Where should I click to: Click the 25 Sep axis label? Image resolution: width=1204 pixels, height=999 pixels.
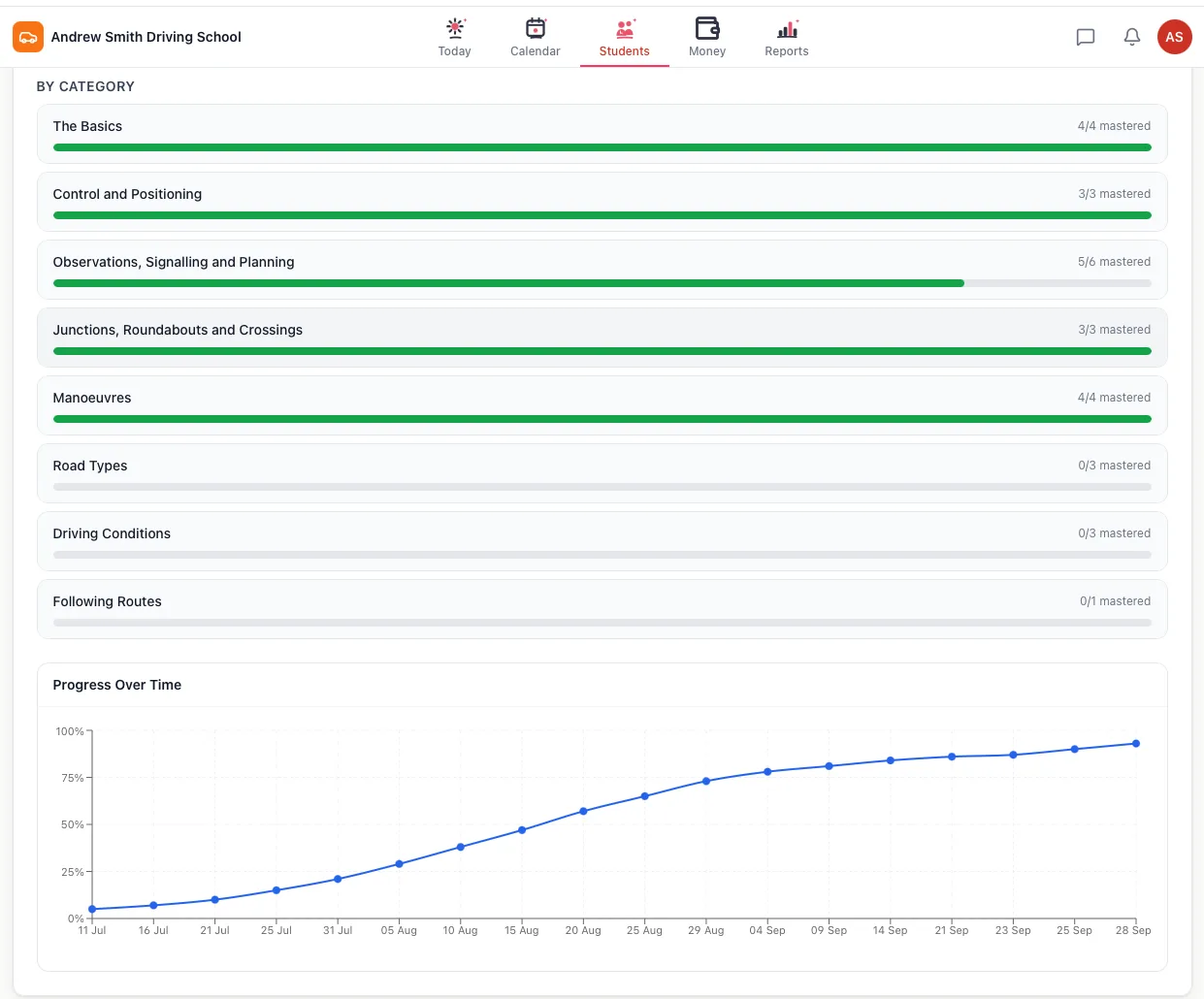point(1074,930)
